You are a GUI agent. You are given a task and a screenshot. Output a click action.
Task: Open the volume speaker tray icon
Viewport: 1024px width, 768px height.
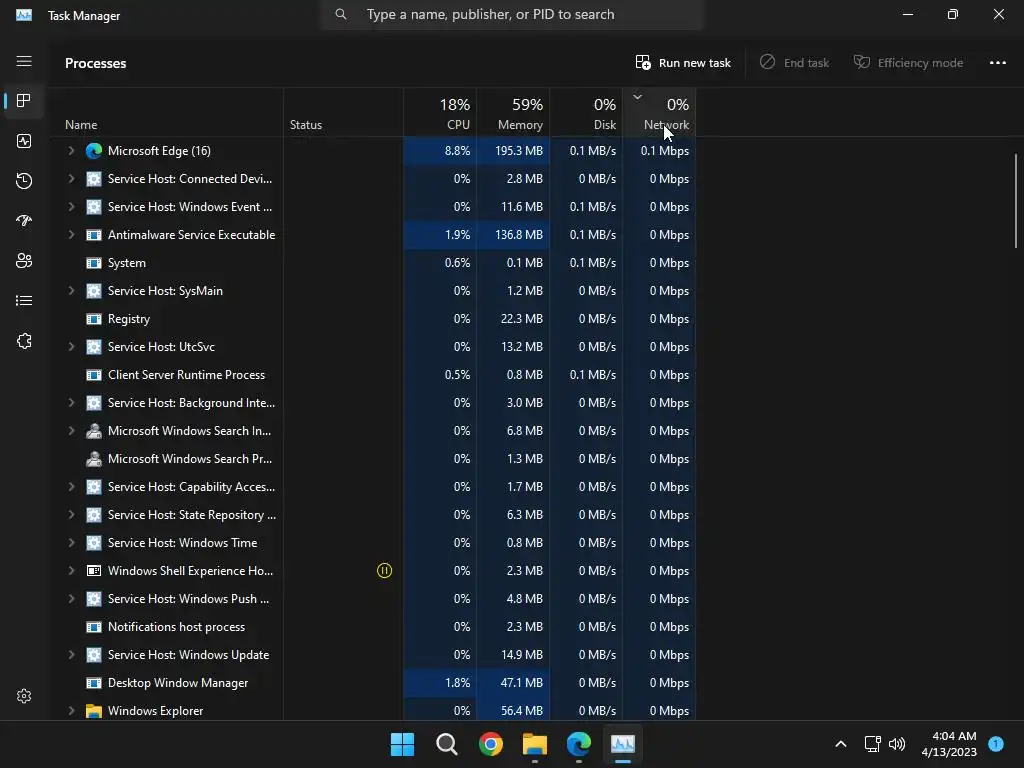[897, 744]
